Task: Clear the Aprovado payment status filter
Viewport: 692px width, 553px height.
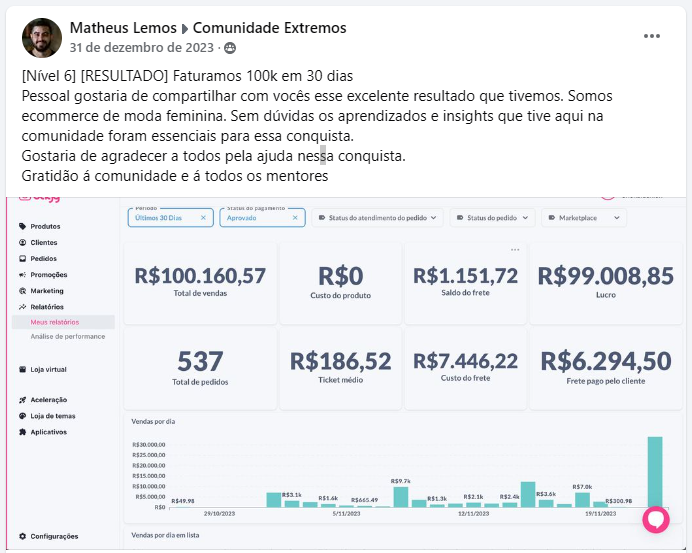Action: click(295, 218)
